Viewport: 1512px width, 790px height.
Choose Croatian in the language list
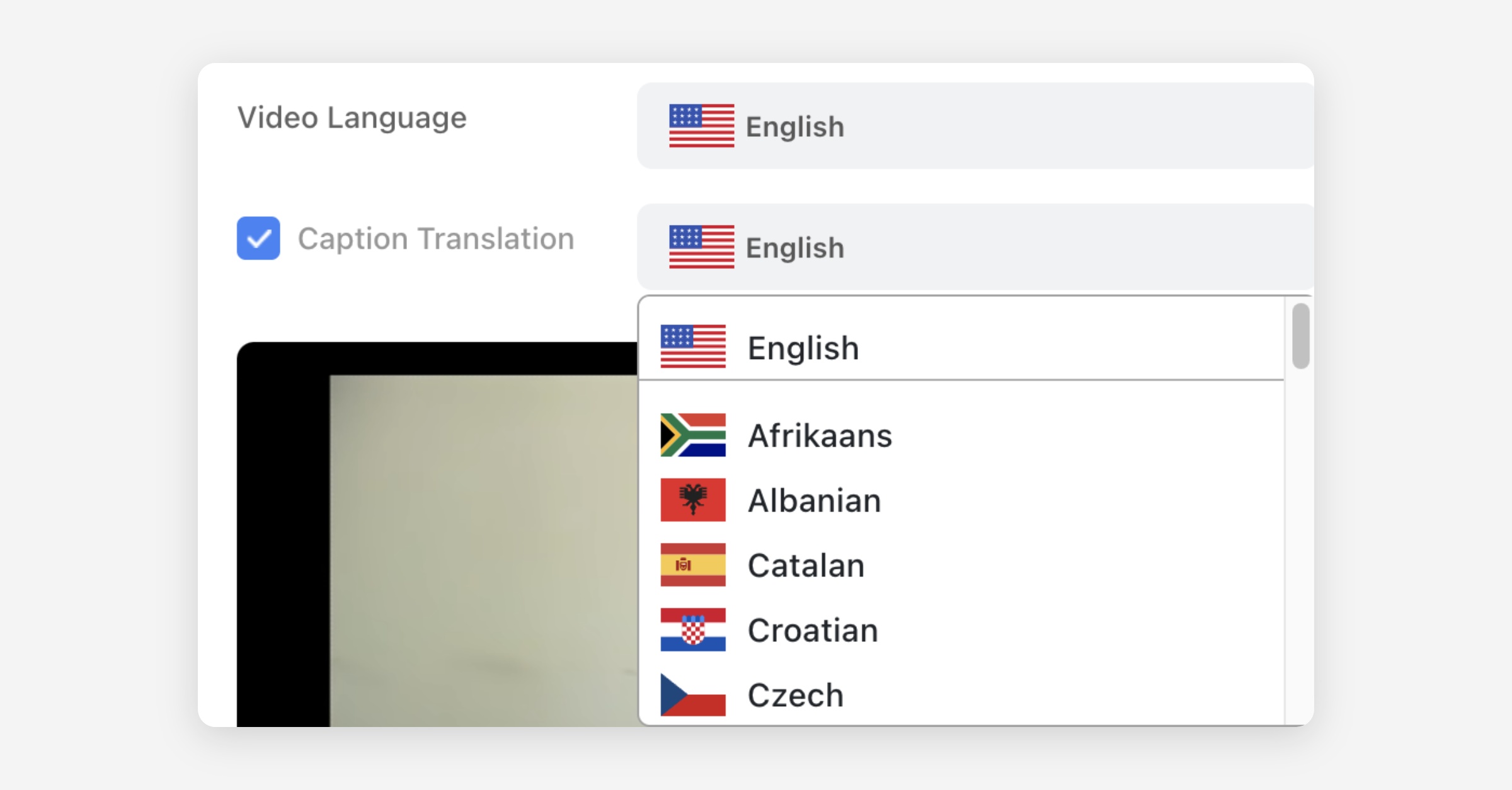[x=813, y=631]
